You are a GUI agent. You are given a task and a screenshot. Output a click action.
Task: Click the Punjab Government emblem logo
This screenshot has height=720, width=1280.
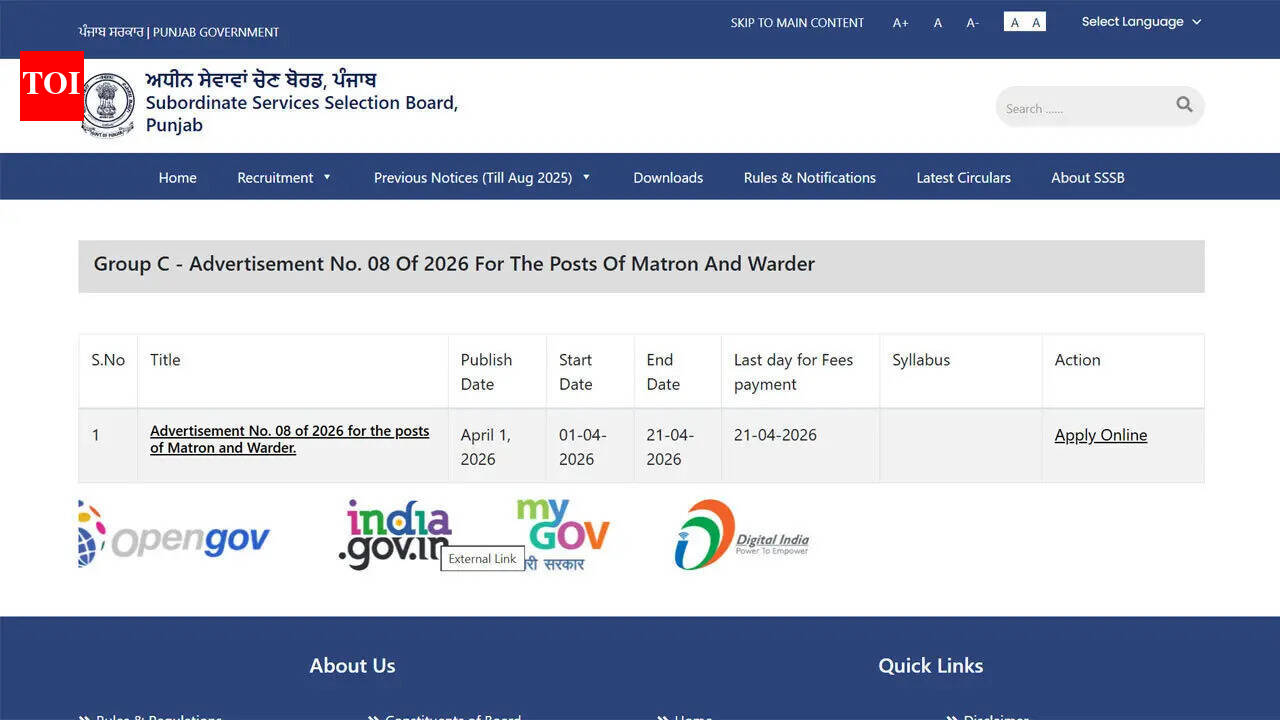tap(108, 104)
